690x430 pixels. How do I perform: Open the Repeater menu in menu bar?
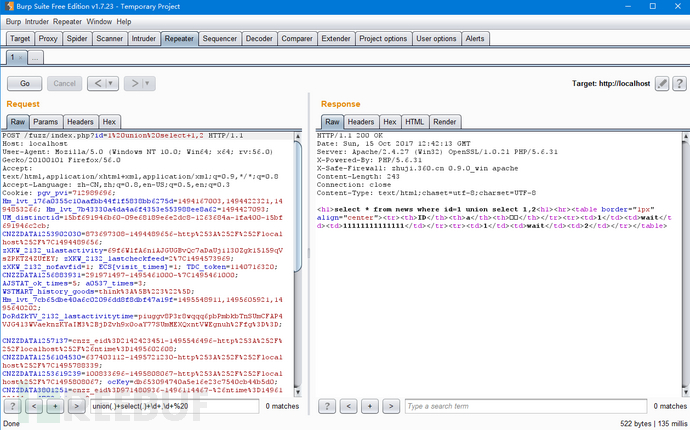[67, 22]
